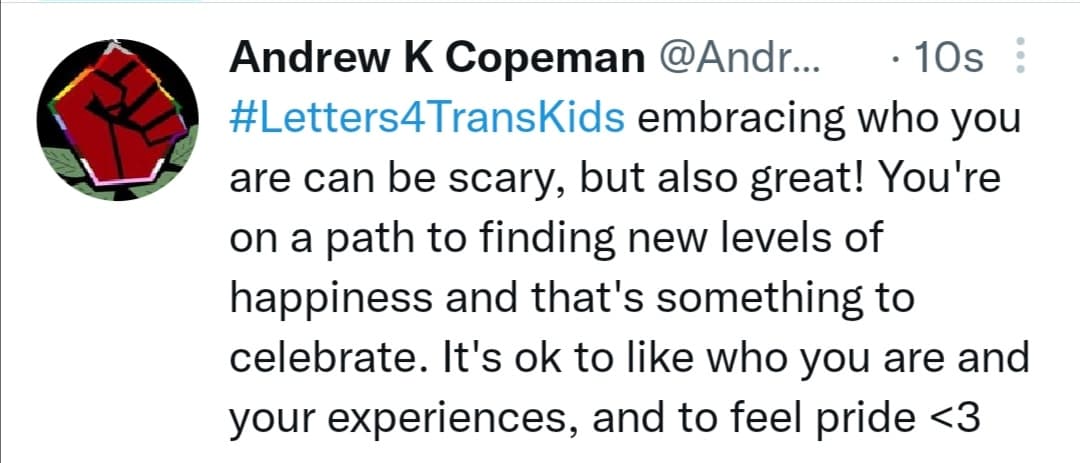1080x463 pixels.
Task: Click the phrase 'embracing who you' after the hashtag
Action: [x=829, y=119]
